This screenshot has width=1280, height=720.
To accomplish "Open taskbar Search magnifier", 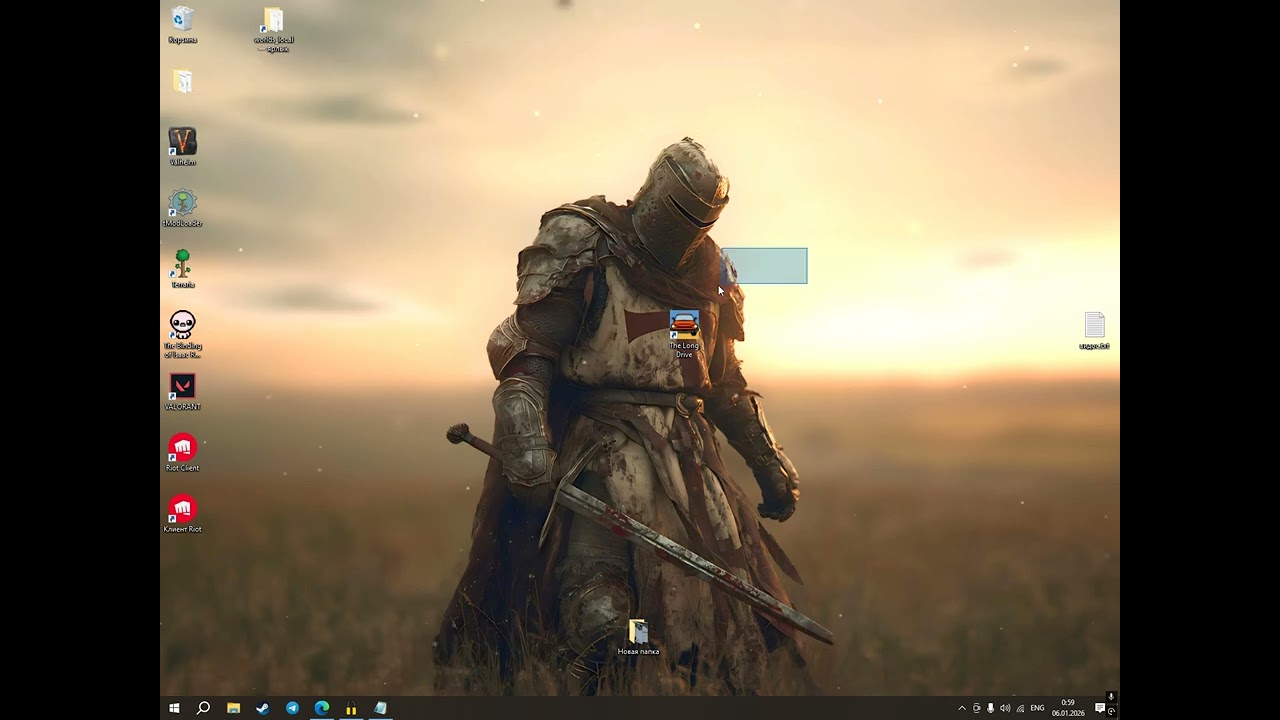I will (203, 708).
